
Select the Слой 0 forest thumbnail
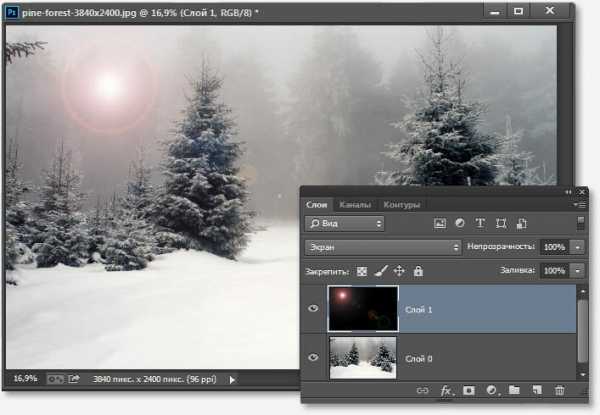point(363,358)
